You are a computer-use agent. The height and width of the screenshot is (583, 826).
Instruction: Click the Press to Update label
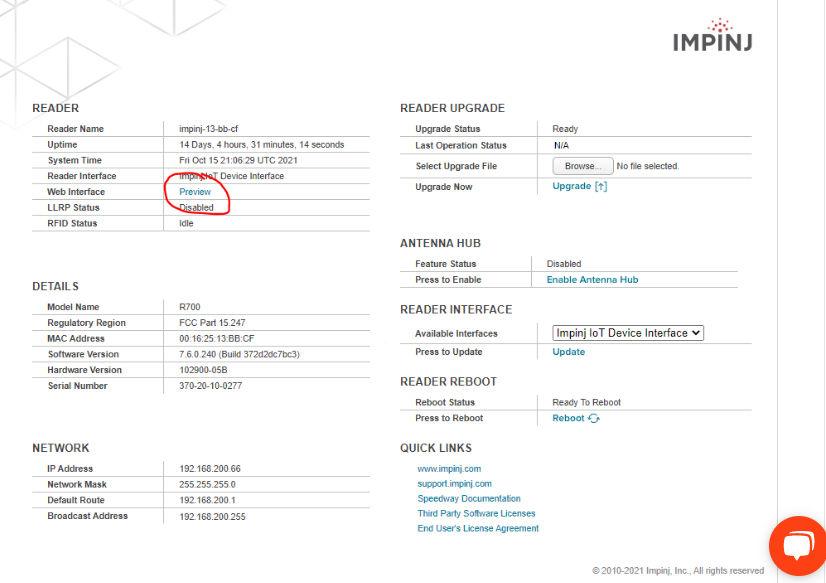448,352
